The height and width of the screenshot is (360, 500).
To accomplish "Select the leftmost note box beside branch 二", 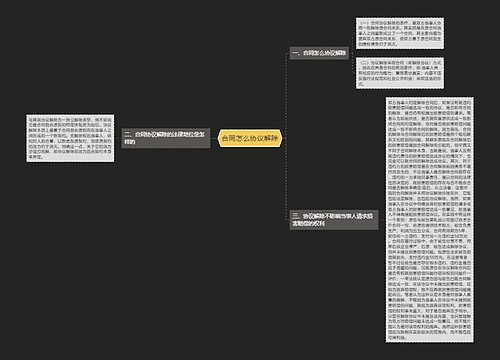I will coord(70,138).
